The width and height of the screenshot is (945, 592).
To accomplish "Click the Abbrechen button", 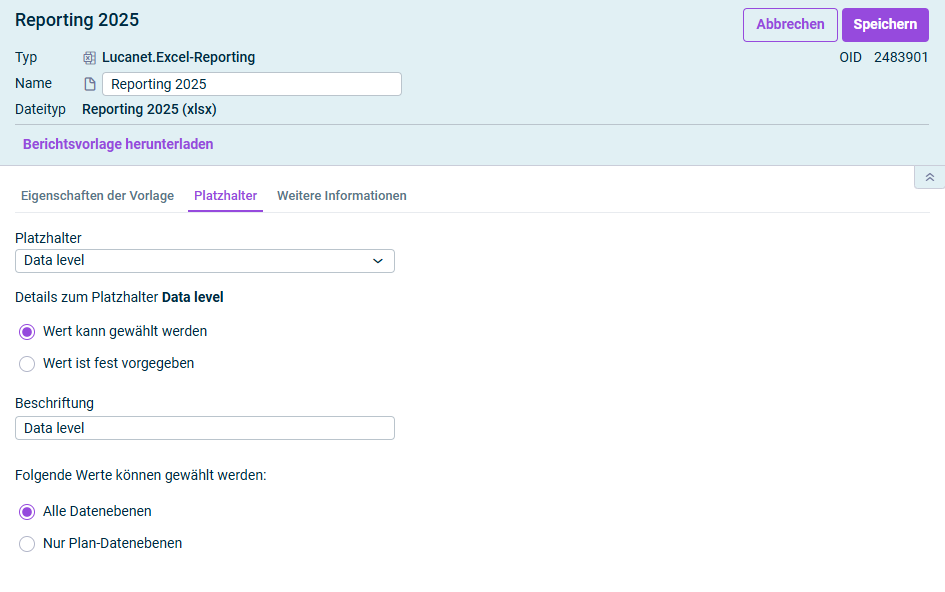I will 789,25.
